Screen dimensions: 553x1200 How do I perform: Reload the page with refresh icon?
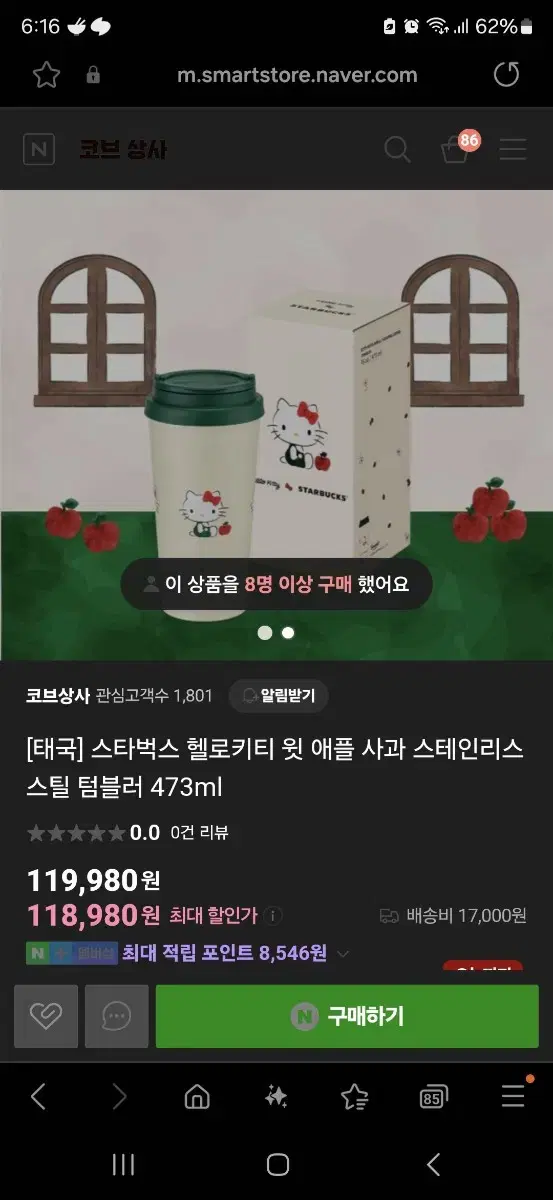coord(507,74)
